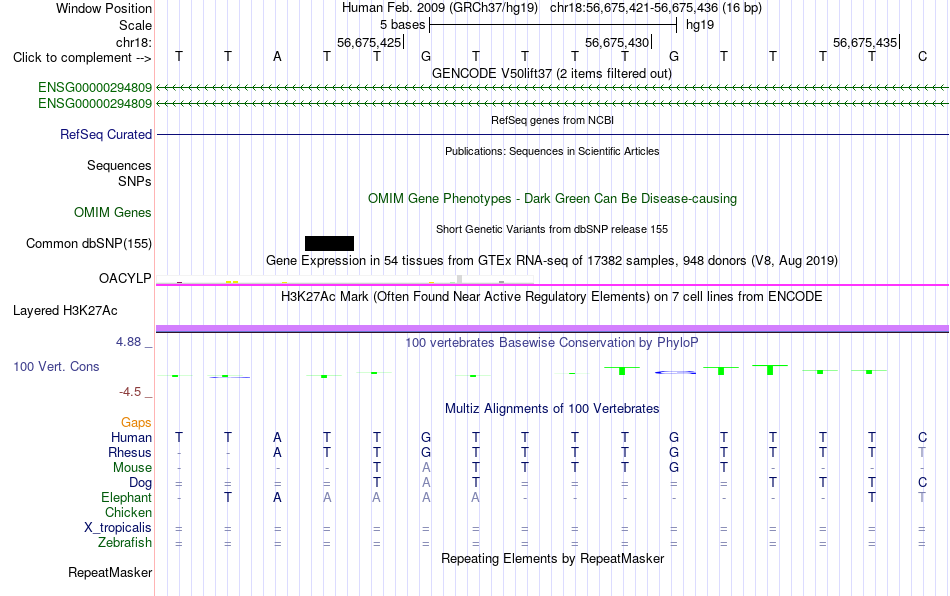
Task: Click the A base in the reference sequence row
Action: coord(277,56)
